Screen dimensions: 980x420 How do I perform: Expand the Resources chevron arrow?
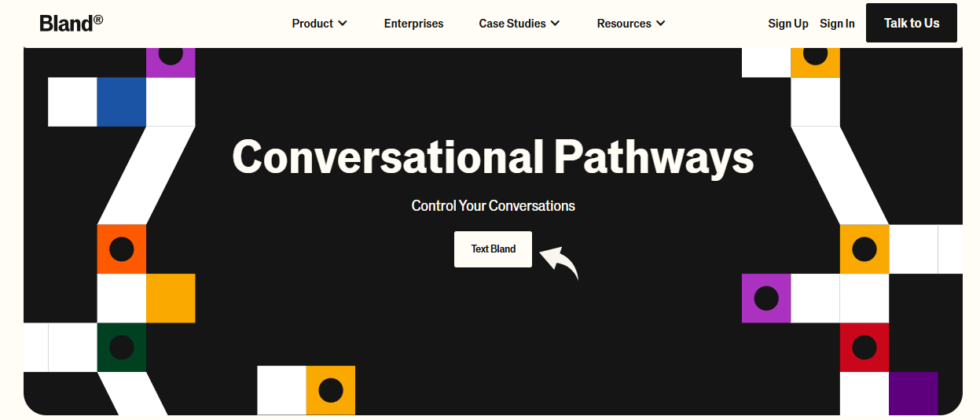[x=661, y=24]
